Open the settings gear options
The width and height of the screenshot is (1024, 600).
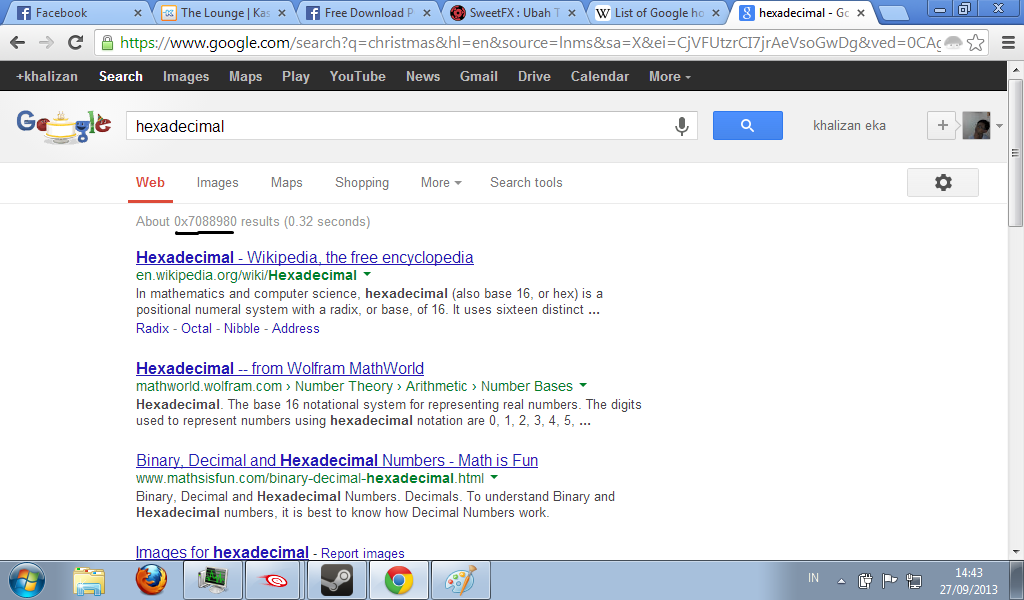[x=942, y=182]
